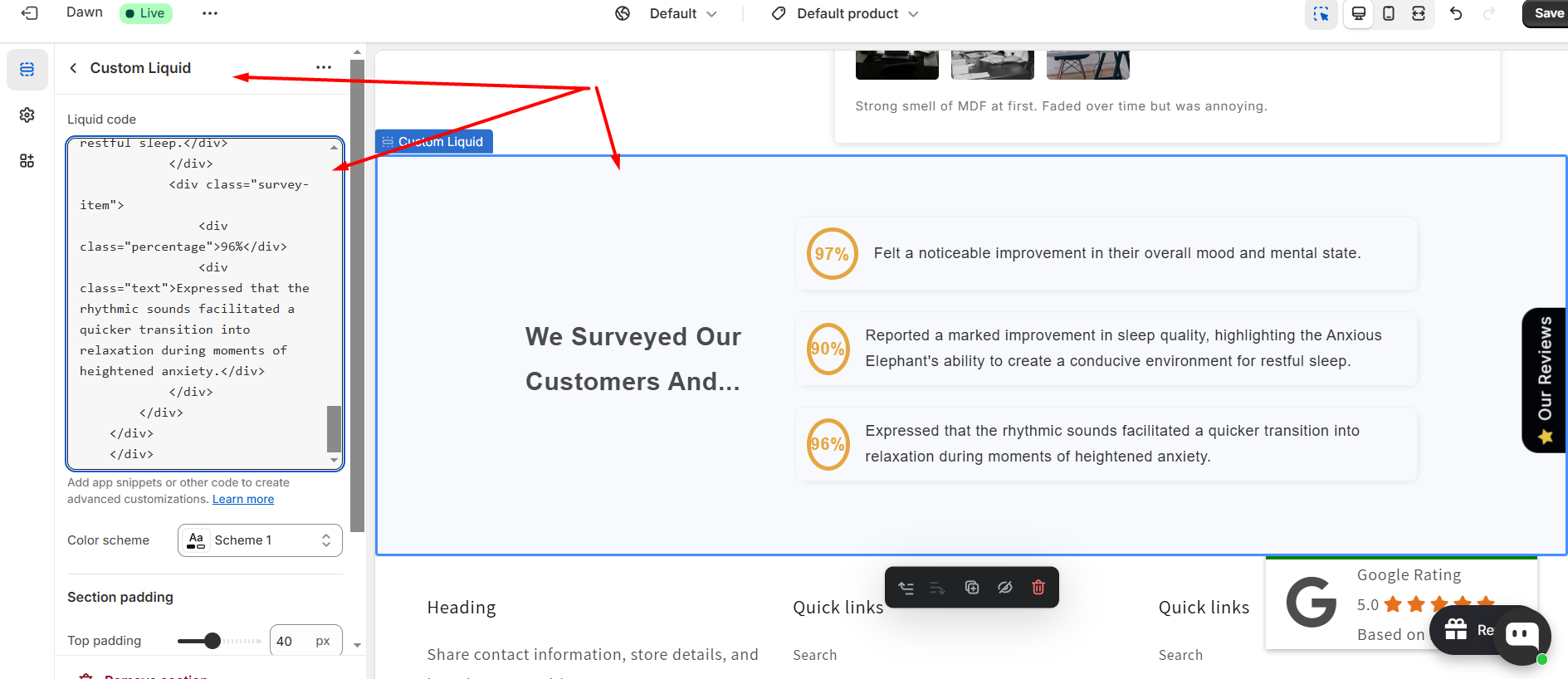Save the theme changes
The image size is (1568, 679).
(1547, 13)
